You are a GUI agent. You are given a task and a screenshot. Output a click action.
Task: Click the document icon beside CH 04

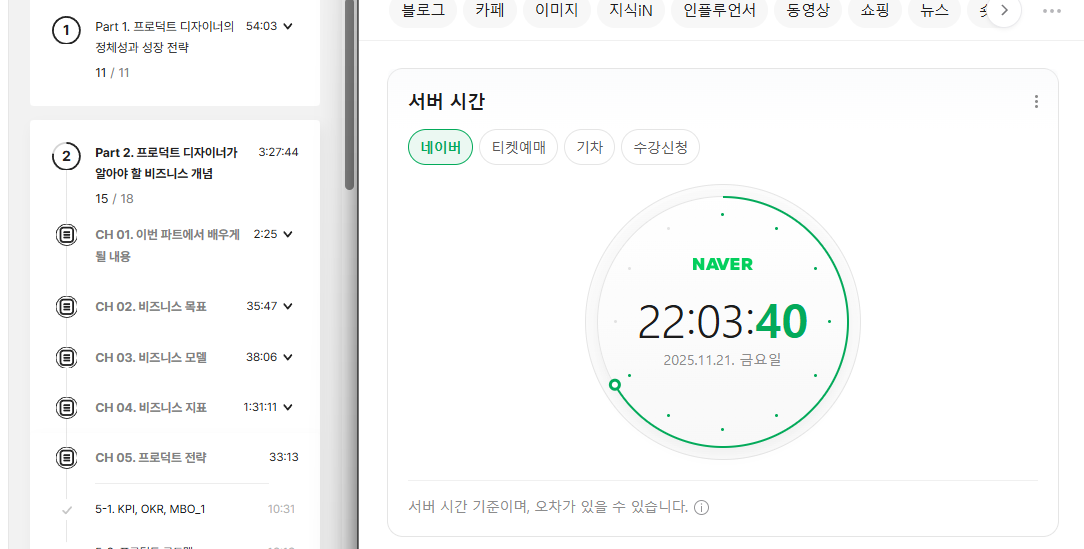(66, 407)
